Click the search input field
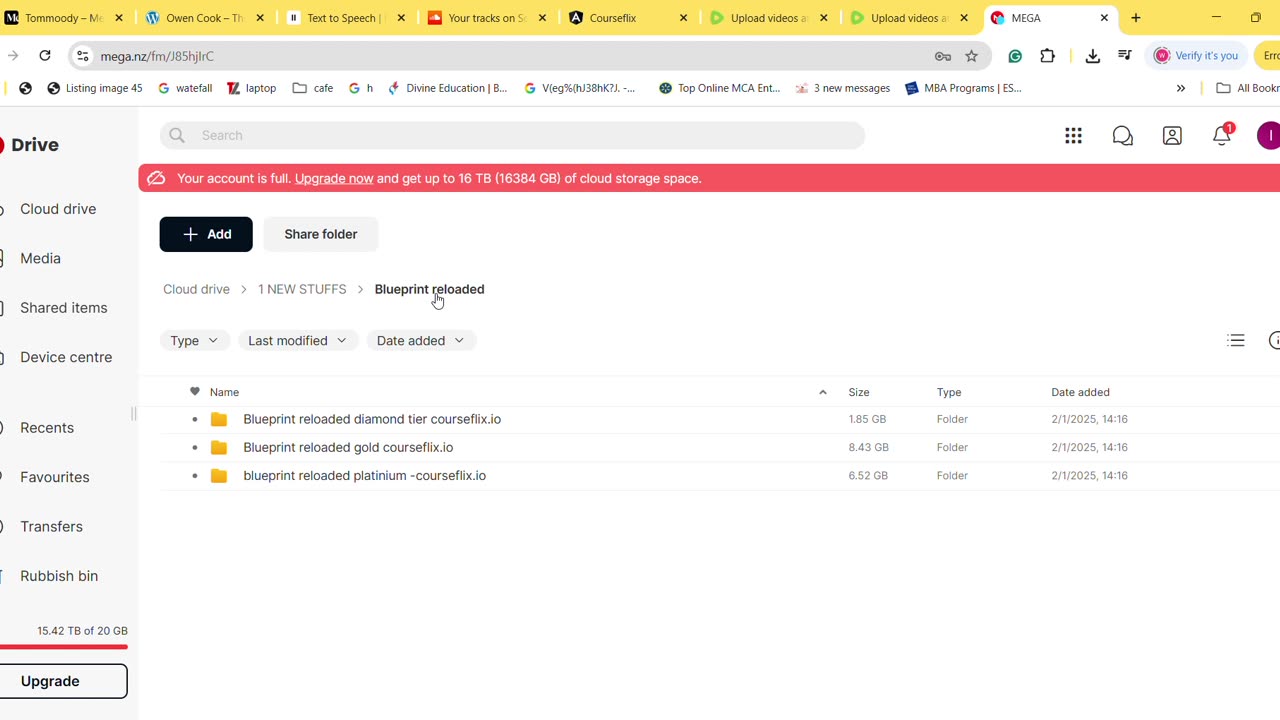The width and height of the screenshot is (1280, 720). pyautogui.click(x=512, y=136)
